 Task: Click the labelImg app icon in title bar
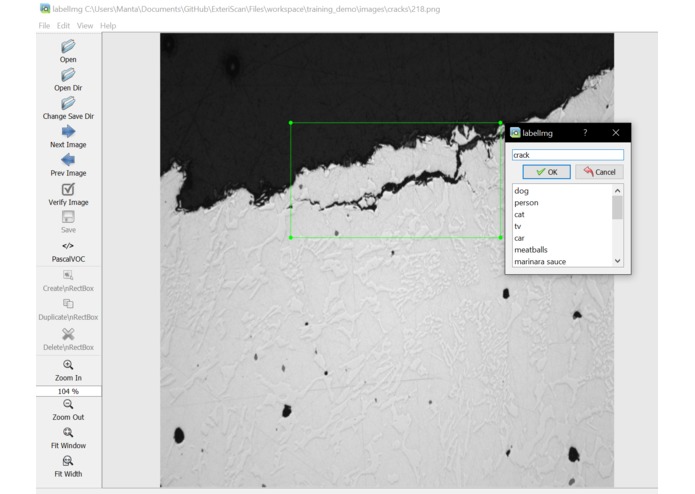pyautogui.click(x=45, y=8)
